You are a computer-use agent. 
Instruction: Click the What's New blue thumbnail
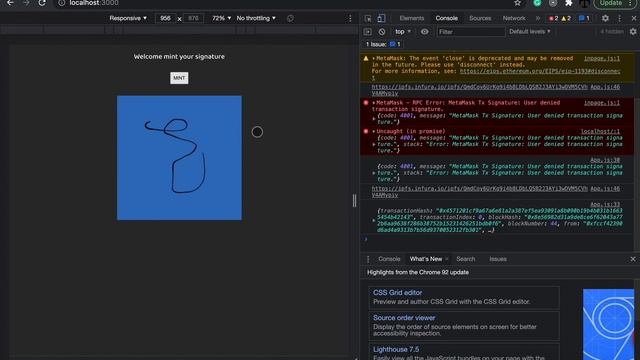coord(609,324)
